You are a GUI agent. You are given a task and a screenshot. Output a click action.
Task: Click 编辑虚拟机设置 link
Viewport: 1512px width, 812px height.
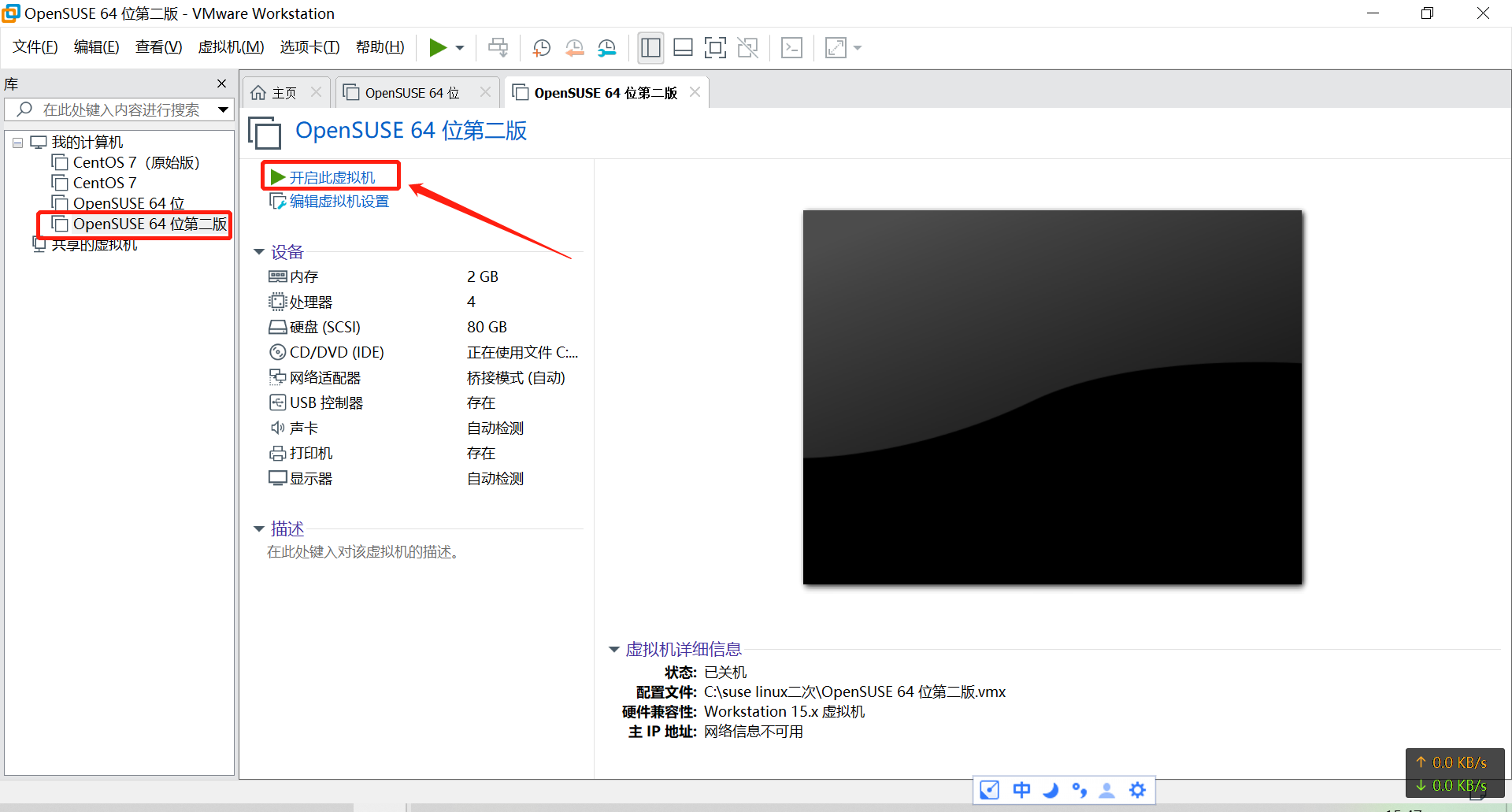pyautogui.click(x=339, y=202)
